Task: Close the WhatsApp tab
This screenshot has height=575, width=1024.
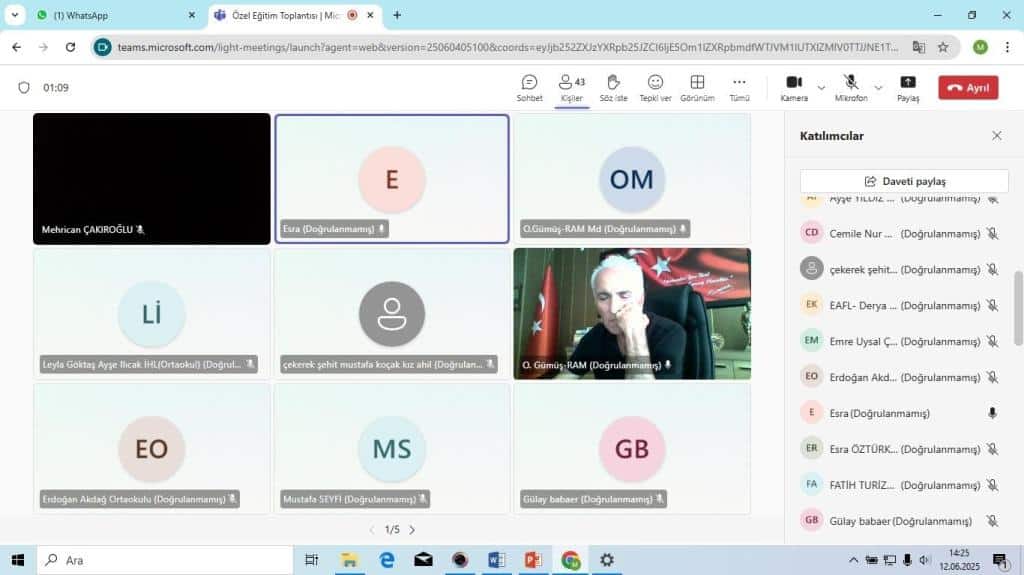Action: pyautogui.click(x=191, y=15)
